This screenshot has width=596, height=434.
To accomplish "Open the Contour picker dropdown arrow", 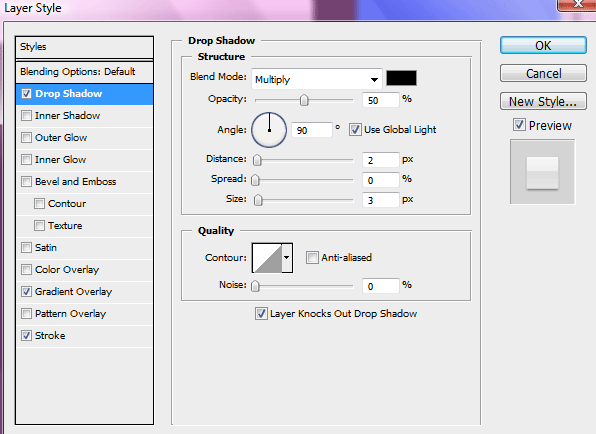I will 287,258.
